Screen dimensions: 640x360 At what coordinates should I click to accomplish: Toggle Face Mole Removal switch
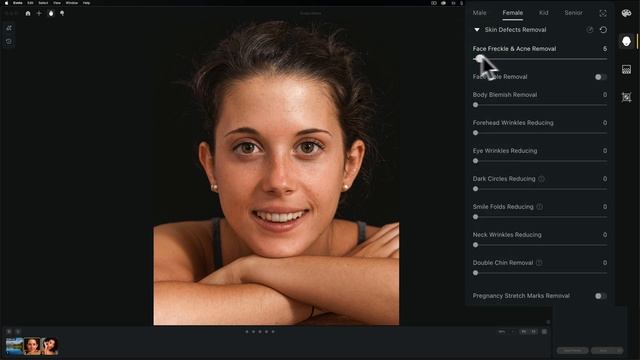click(600, 77)
